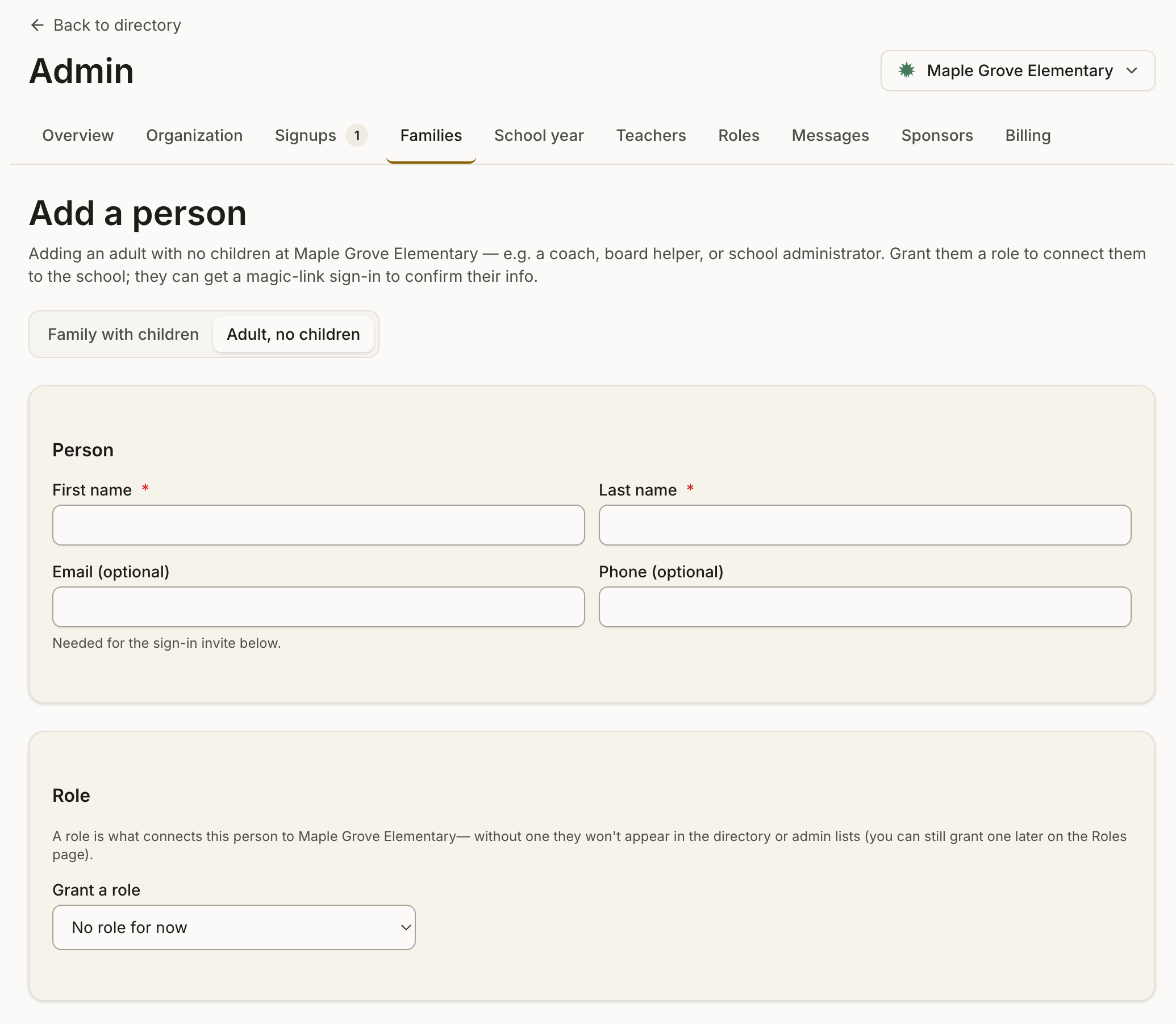
Task: Click the Maple Grove Elementary green star logo
Action: coord(906,70)
